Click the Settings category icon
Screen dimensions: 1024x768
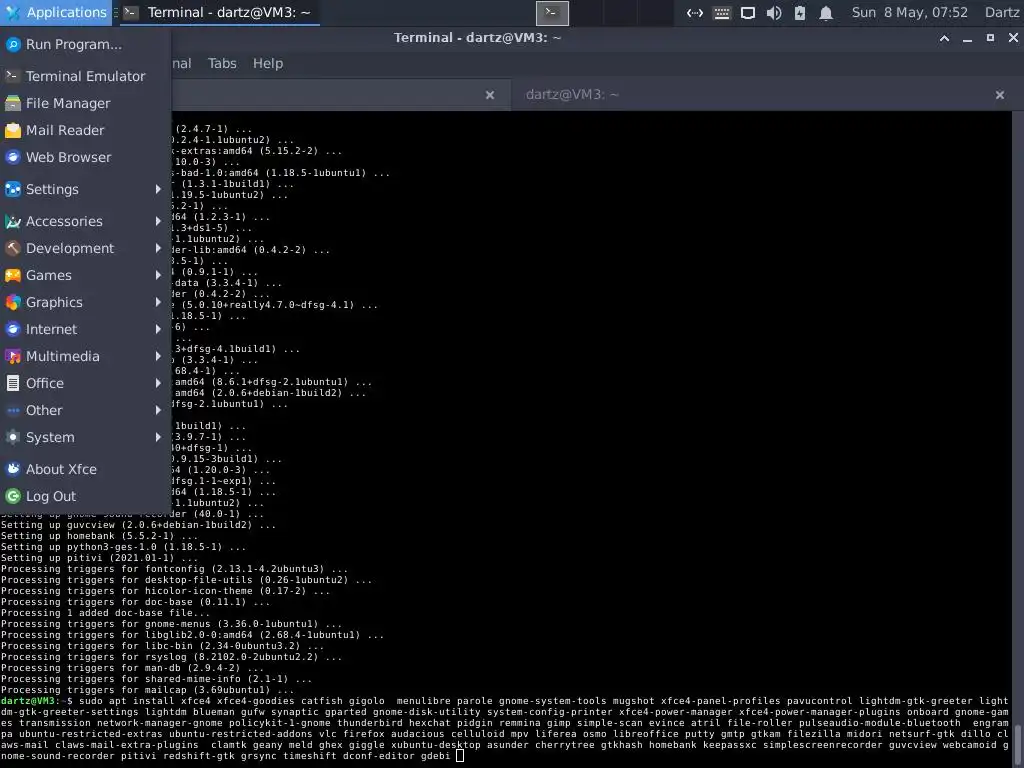tap(12, 189)
